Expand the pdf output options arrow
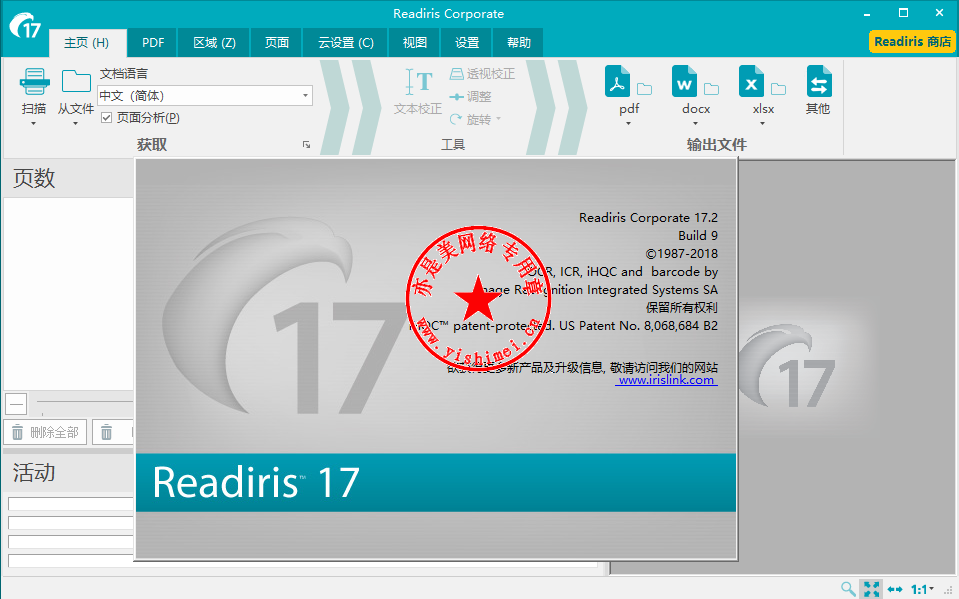 [628, 124]
